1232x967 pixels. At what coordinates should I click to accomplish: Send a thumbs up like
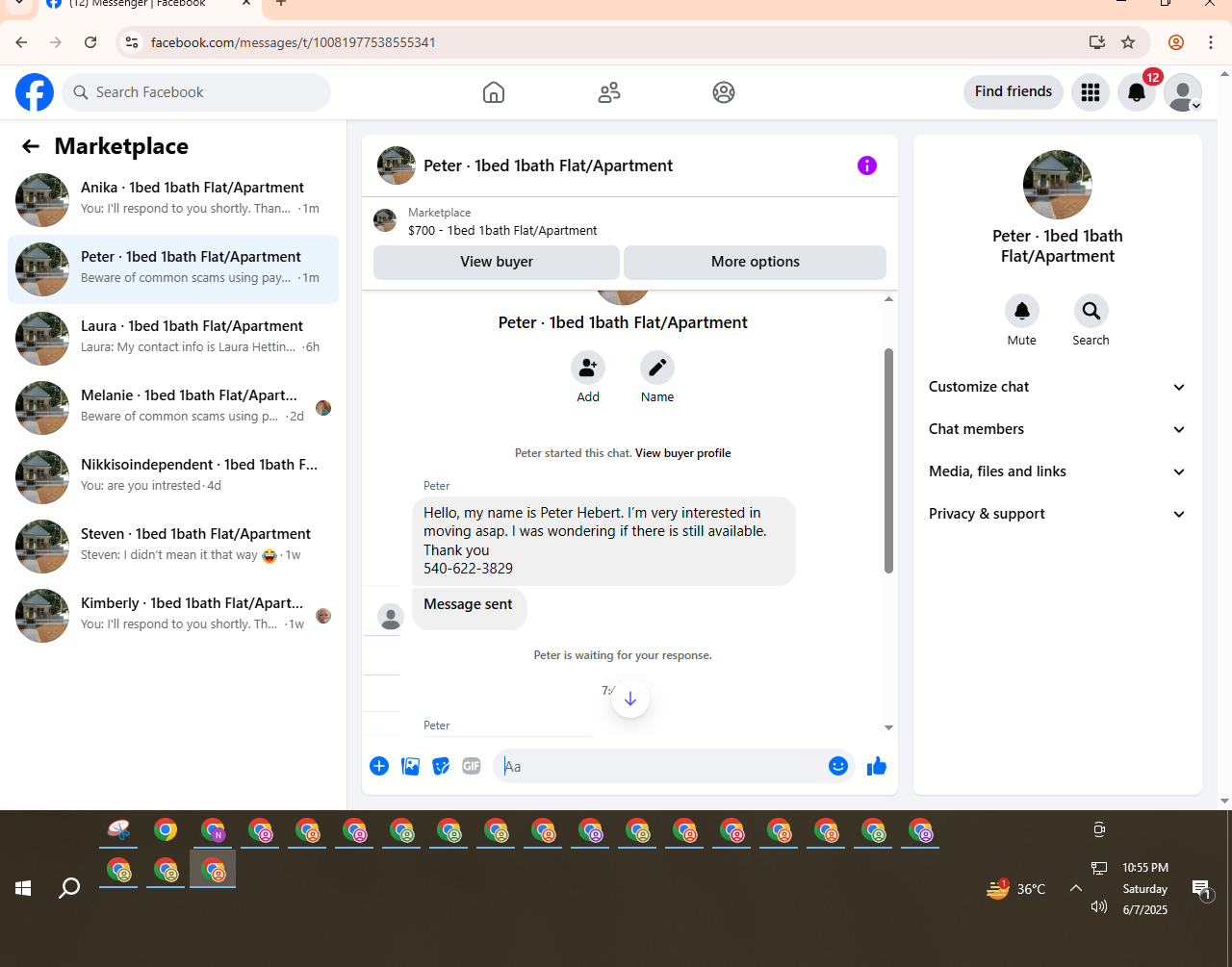tap(877, 766)
